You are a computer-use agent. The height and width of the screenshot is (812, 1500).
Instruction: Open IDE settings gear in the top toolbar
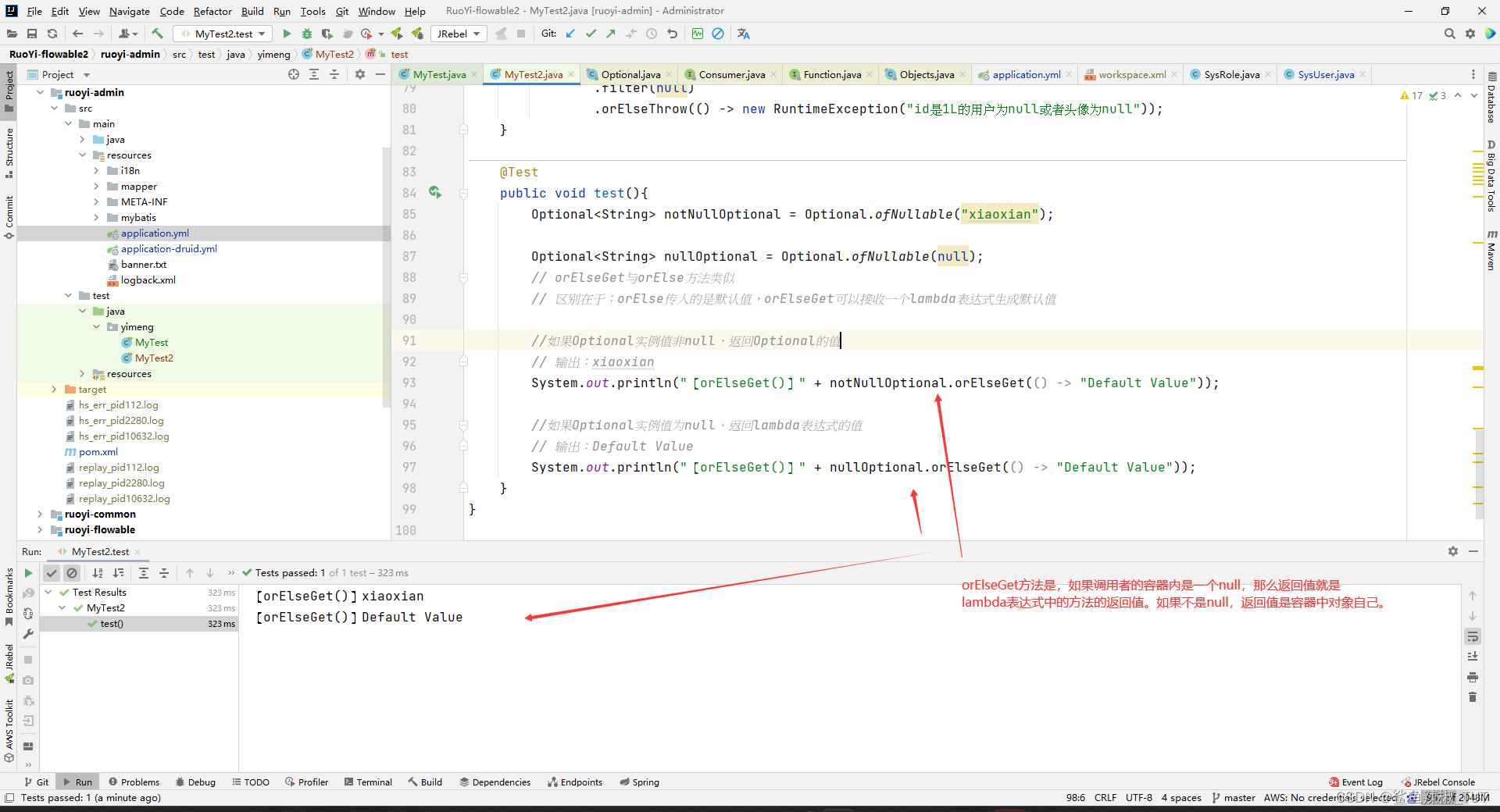click(x=1470, y=34)
